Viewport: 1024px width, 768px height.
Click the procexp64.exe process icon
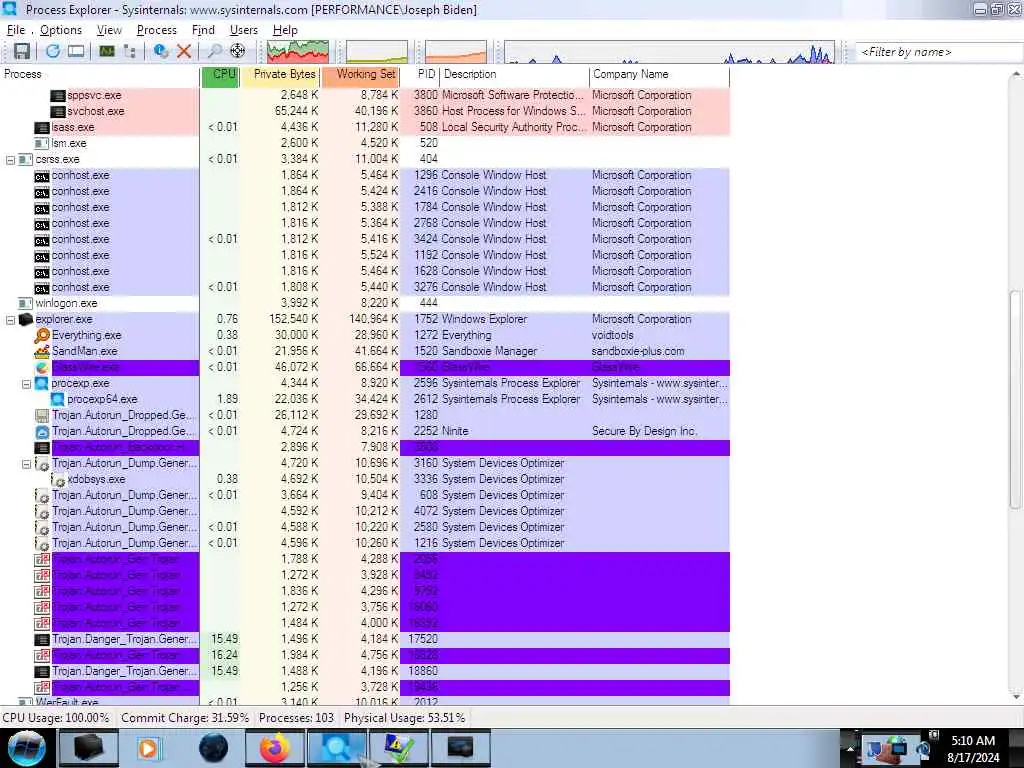(57, 399)
